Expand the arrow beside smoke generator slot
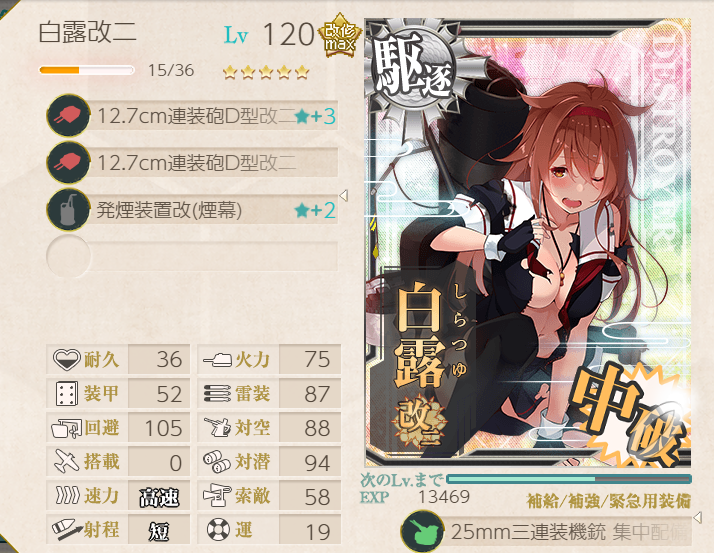 pyautogui.click(x=344, y=195)
